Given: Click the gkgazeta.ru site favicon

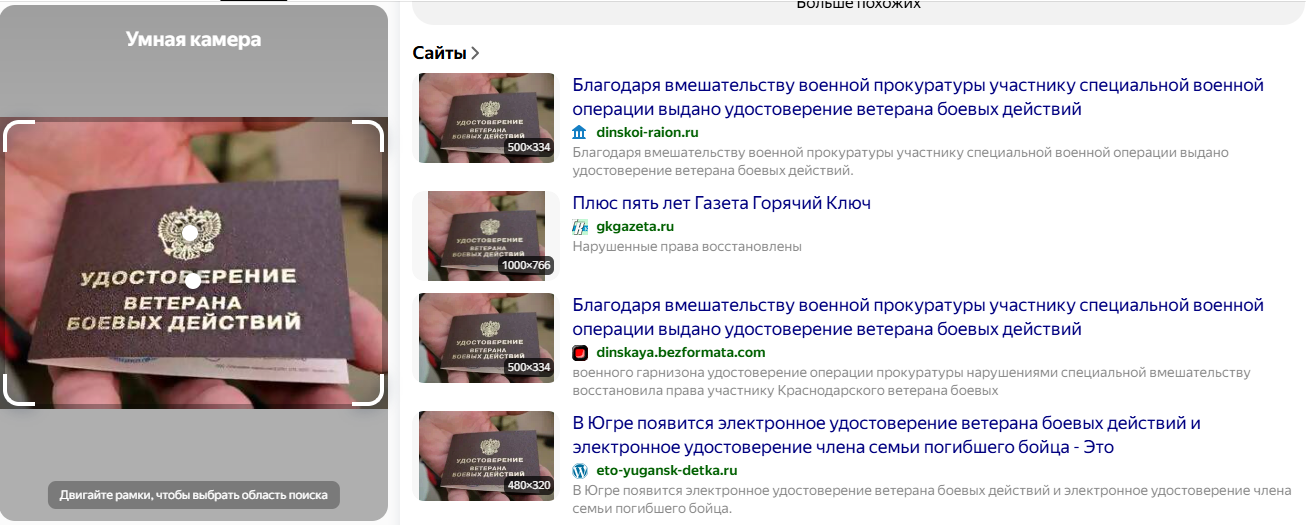Looking at the screenshot, I should 580,227.
